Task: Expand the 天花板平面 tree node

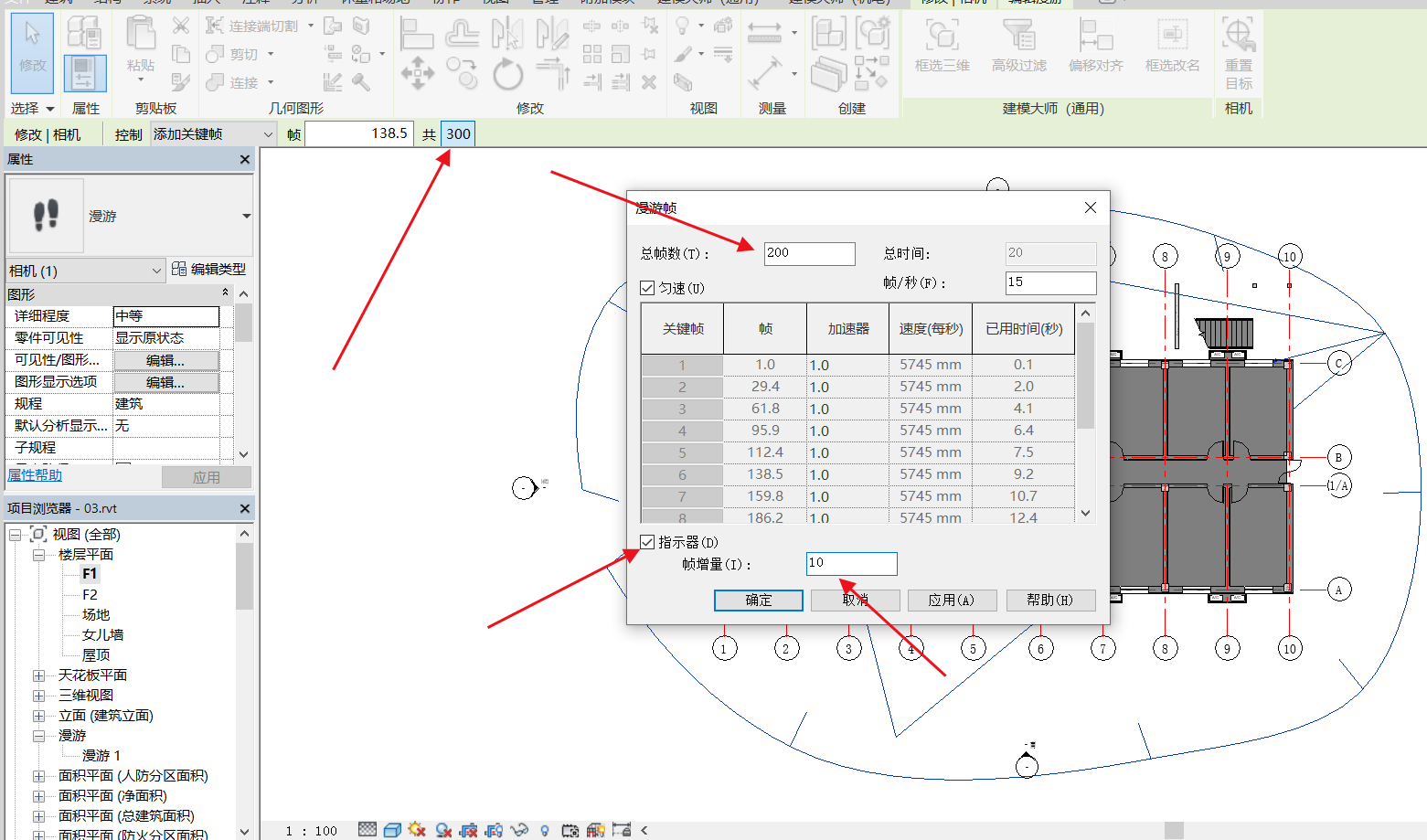Action: click(x=39, y=675)
